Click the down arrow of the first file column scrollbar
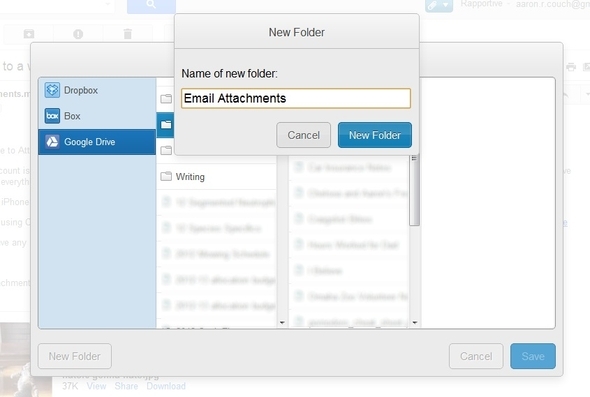The image size is (590, 397). point(282,322)
